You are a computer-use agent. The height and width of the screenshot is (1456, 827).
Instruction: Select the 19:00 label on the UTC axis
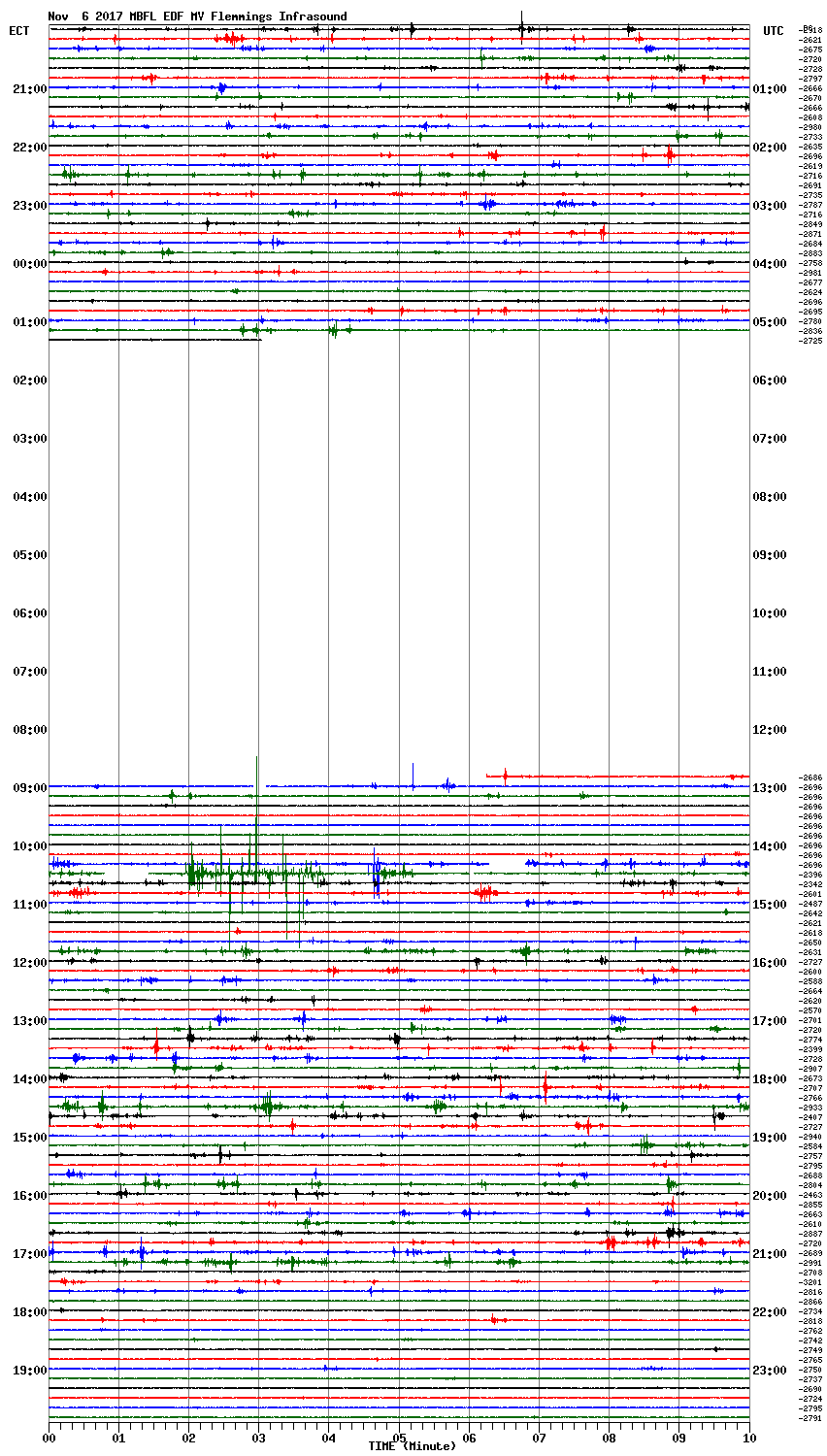pyautogui.click(x=770, y=1138)
